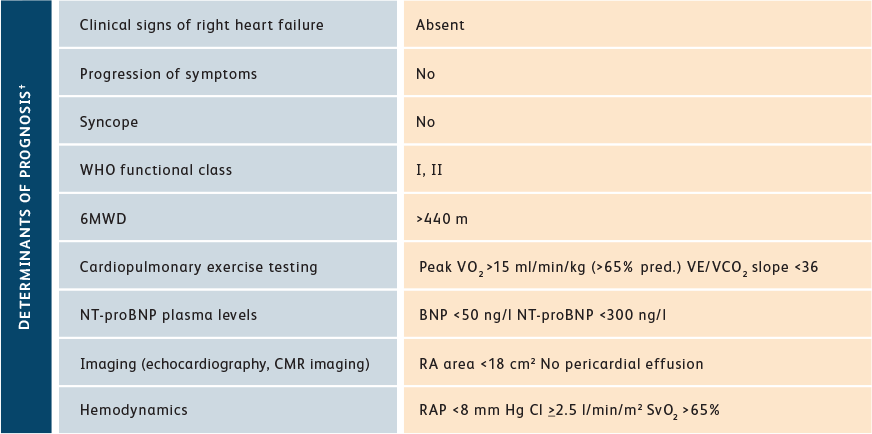This screenshot has height=434, width=872.
Task: Click the 'Determinants of Prognosis' vertical header
Action: [x=25, y=210]
